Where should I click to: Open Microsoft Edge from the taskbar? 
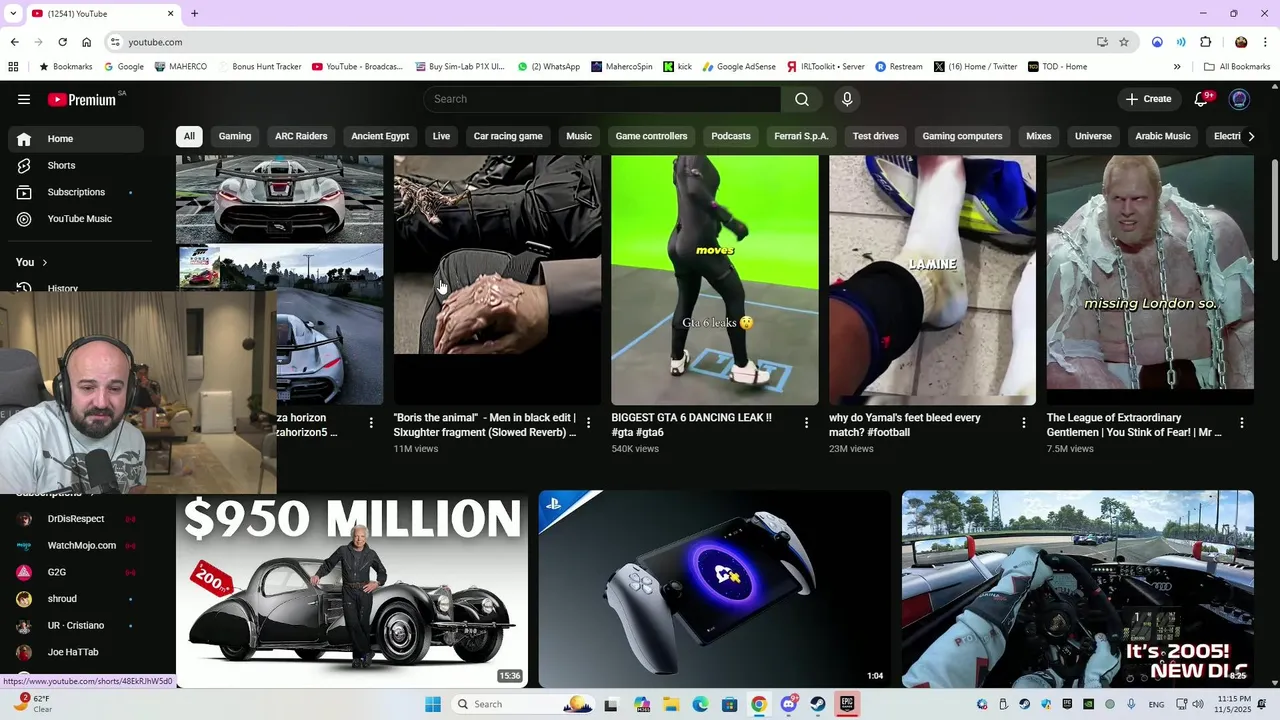[x=701, y=704]
